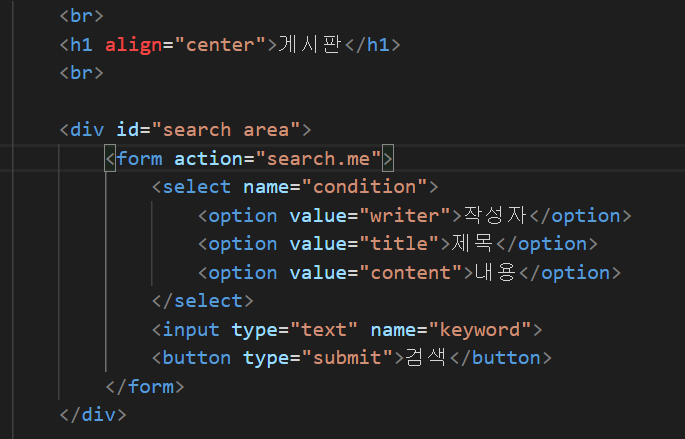Click the 제목 option text
The image size is (685, 439).
(x=472, y=244)
